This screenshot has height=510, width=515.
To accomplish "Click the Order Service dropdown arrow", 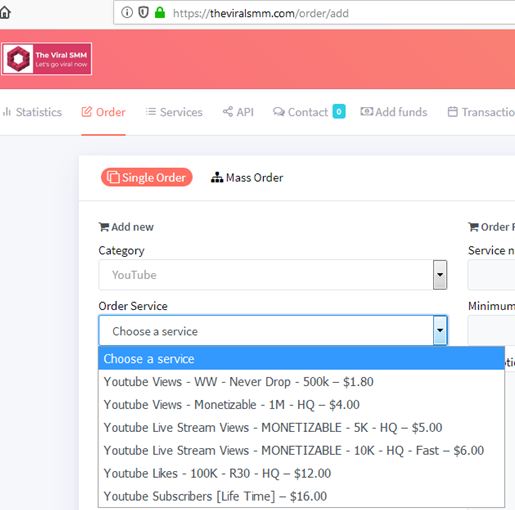I will [x=440, y=330].
